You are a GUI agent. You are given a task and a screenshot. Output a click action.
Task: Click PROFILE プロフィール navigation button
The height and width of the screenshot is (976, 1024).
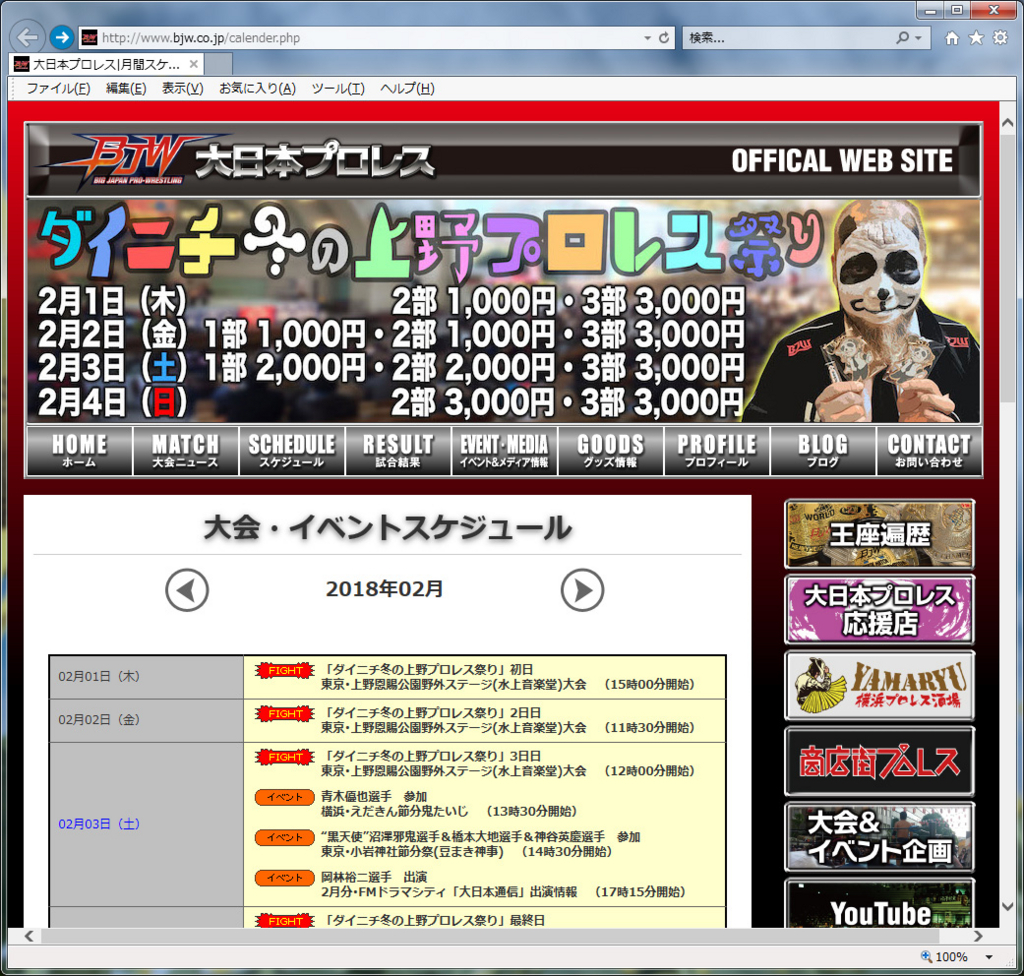pos(716,451)
